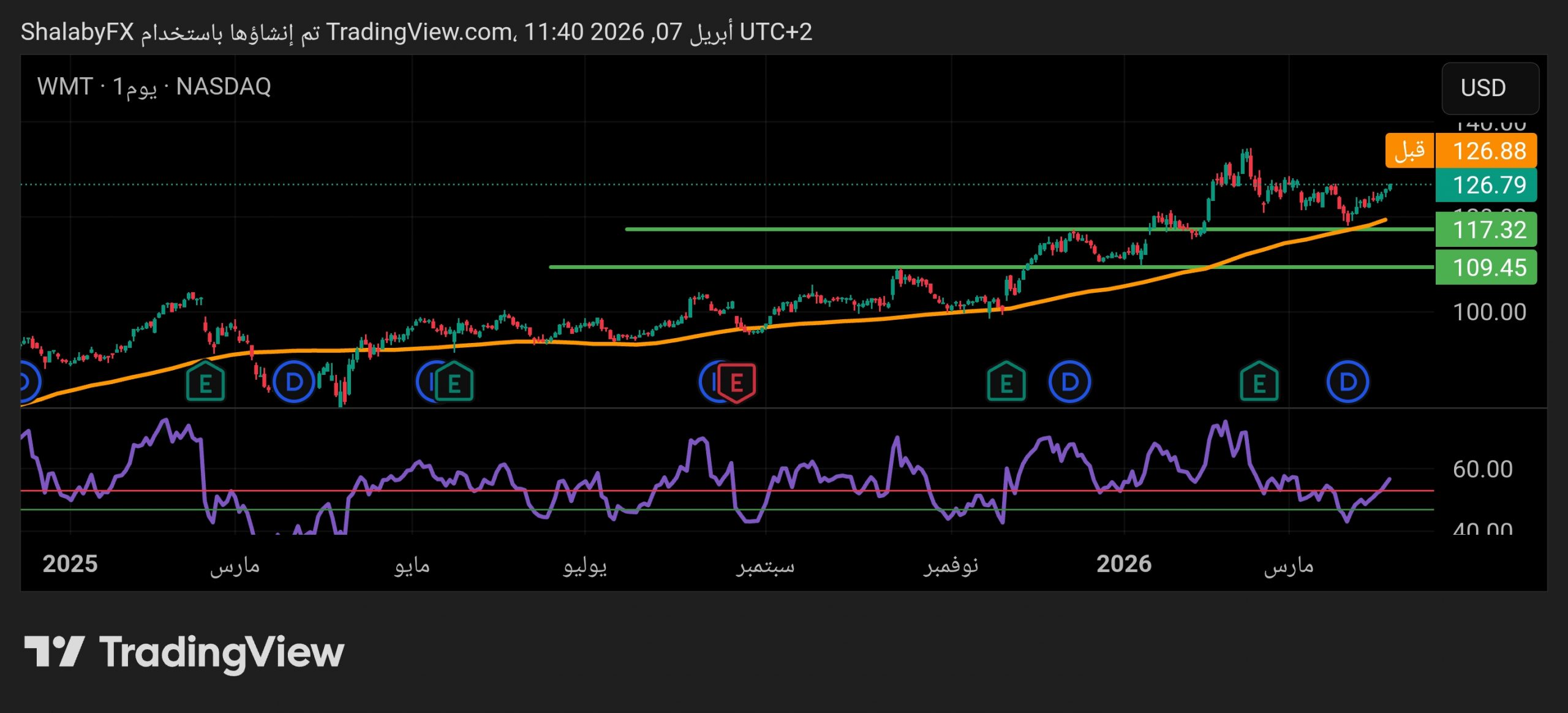Select the 117.32 support level label
The image size is (1568, 713).
click(1486, 230)
